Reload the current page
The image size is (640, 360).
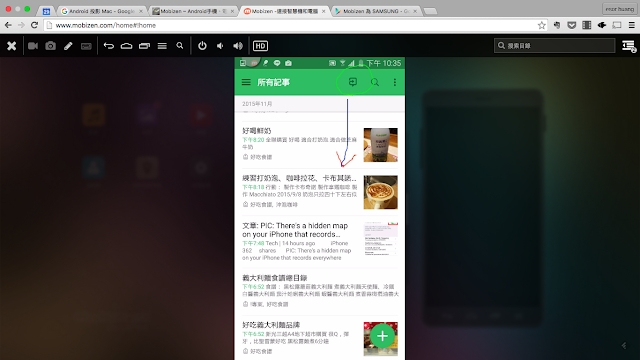[x=35, y=25]
